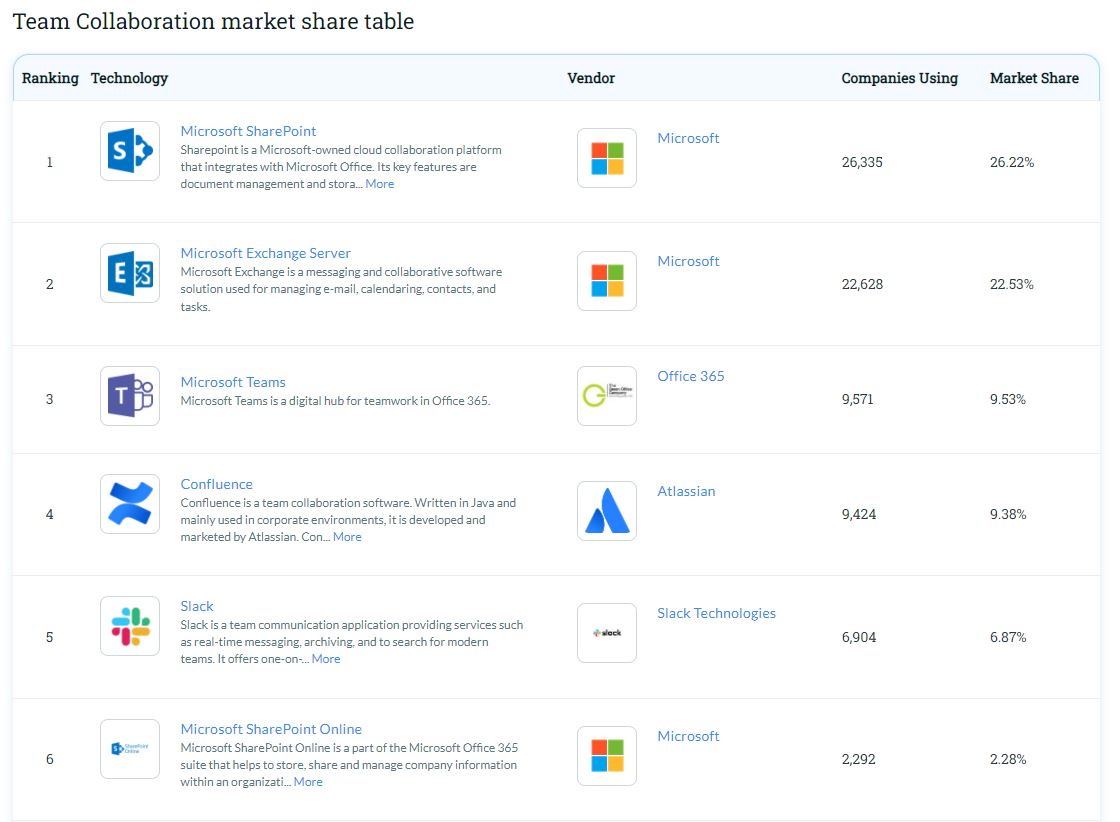This screenshot has height=822, width=1120.
Task: Expand the Confluence description with More
Action: tap(347, 537)
